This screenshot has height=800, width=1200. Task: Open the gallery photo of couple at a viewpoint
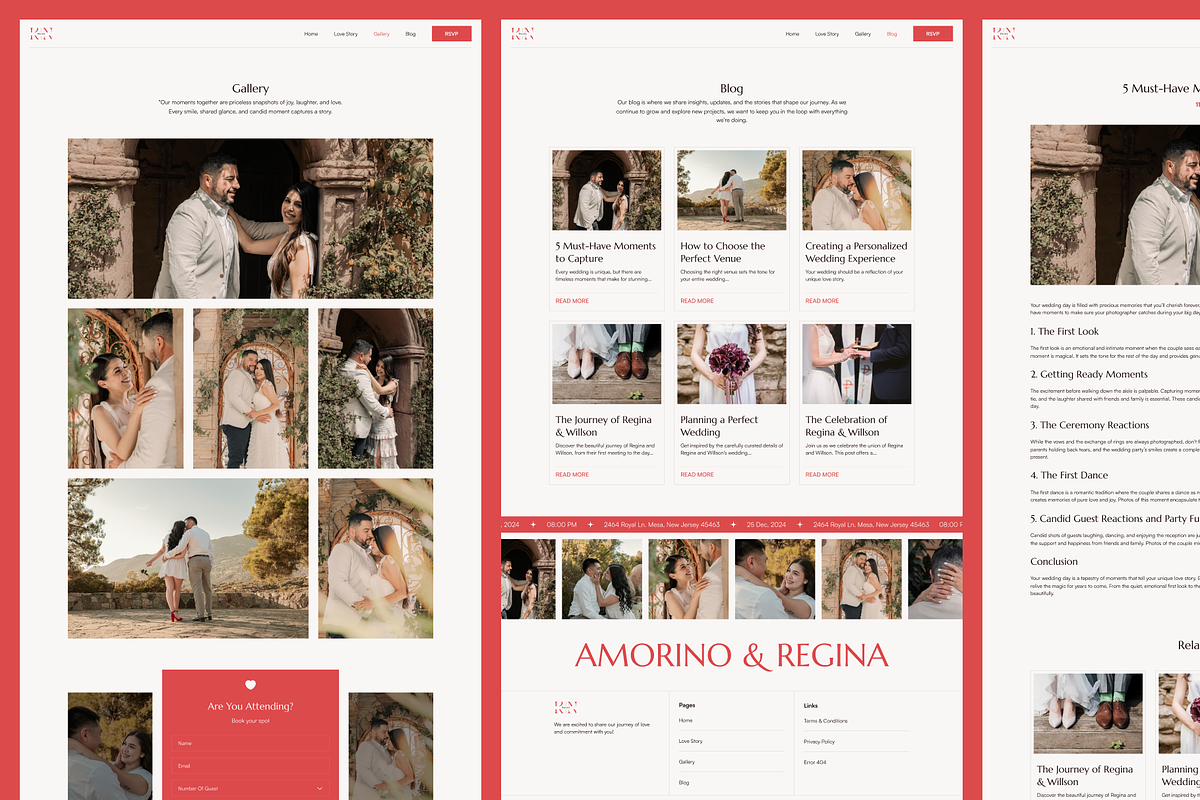188,558
